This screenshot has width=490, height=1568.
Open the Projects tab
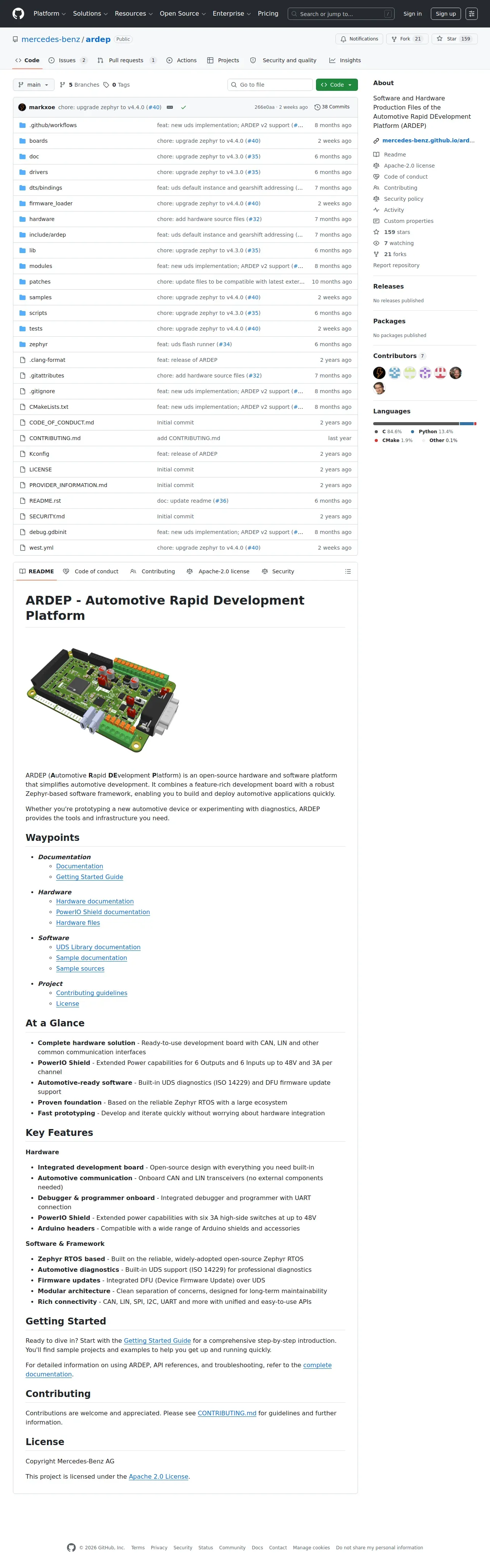click(x=223, y=60)
